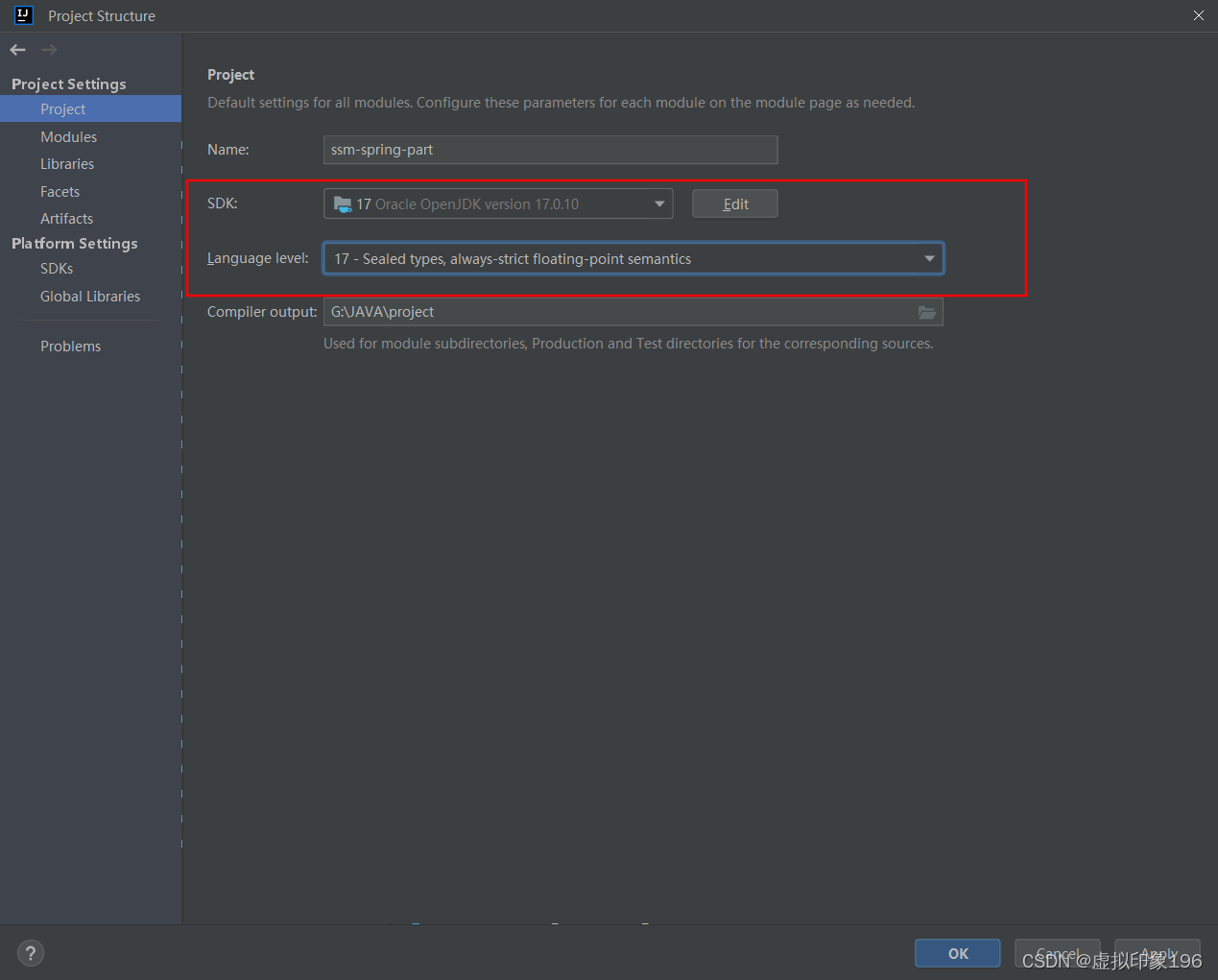Click the Name field showing ssm-spring-part
1218x980 pixels.
(x=550, y=150)
